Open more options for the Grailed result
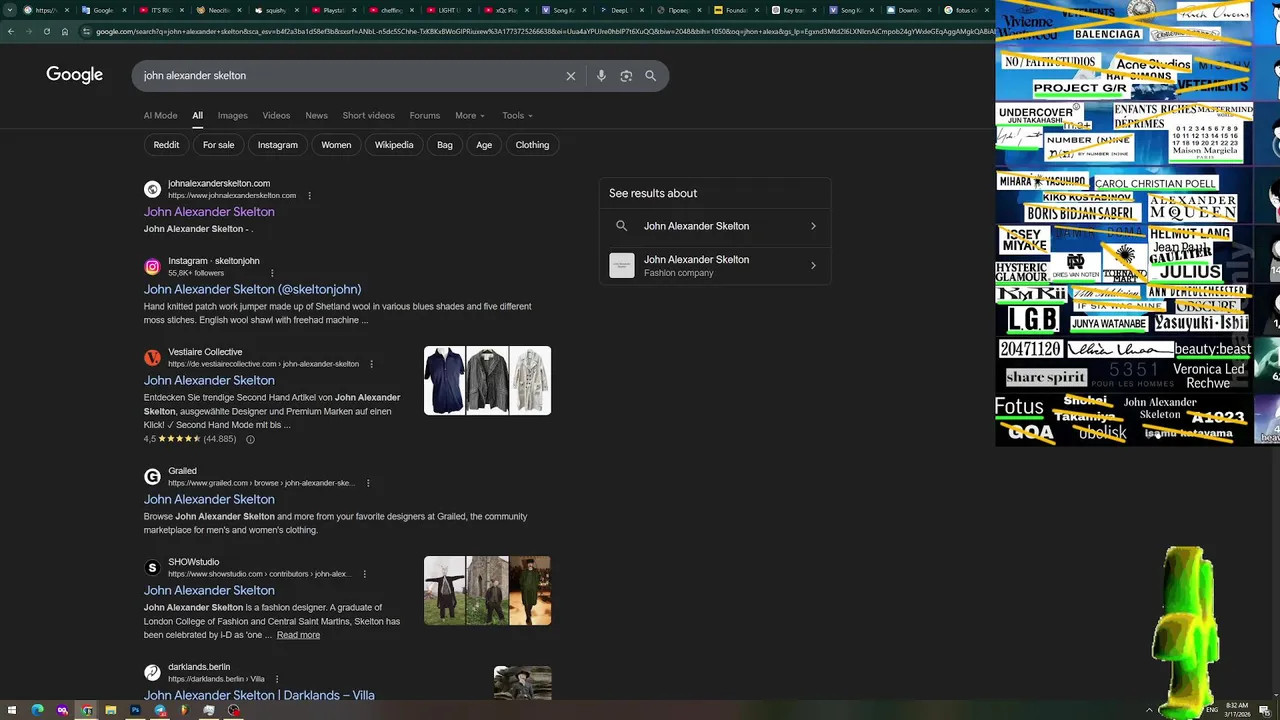 click(x=367, y=483)
